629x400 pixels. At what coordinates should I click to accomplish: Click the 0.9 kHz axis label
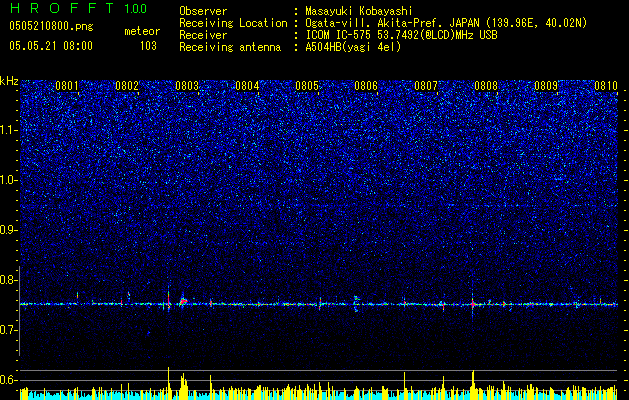click(x=8, y=230)
